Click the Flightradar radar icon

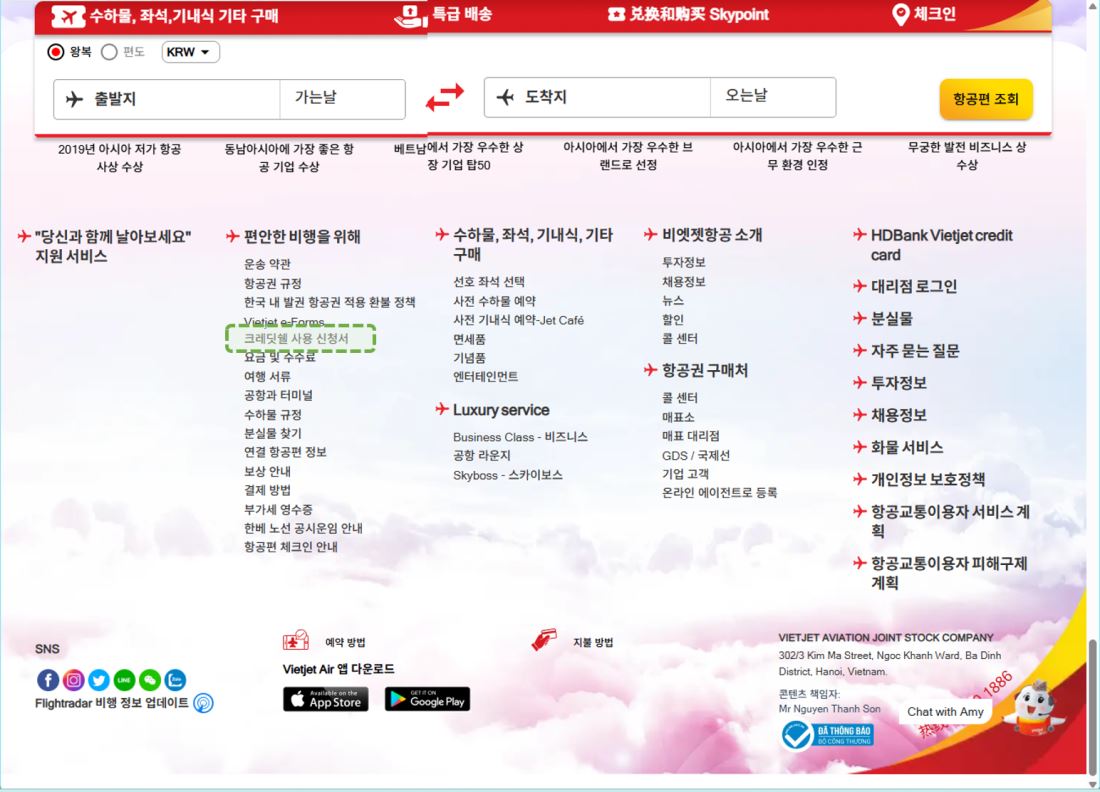(203, 703)
